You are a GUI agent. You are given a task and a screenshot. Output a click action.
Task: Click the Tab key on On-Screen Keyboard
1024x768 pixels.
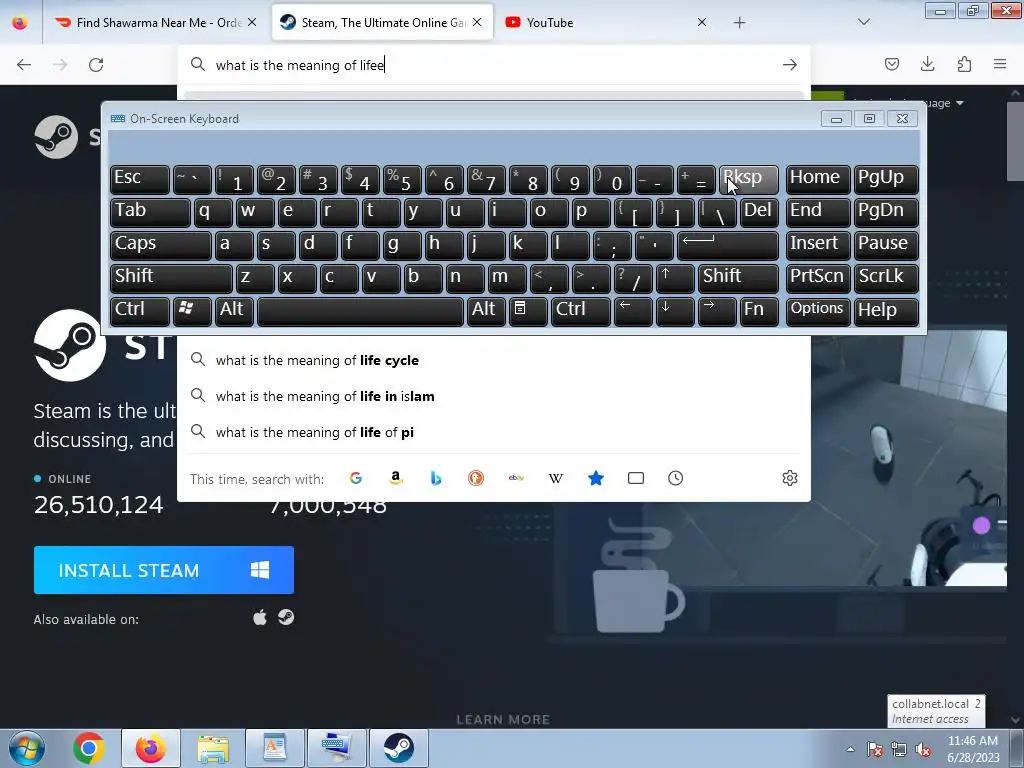[150, 212]
